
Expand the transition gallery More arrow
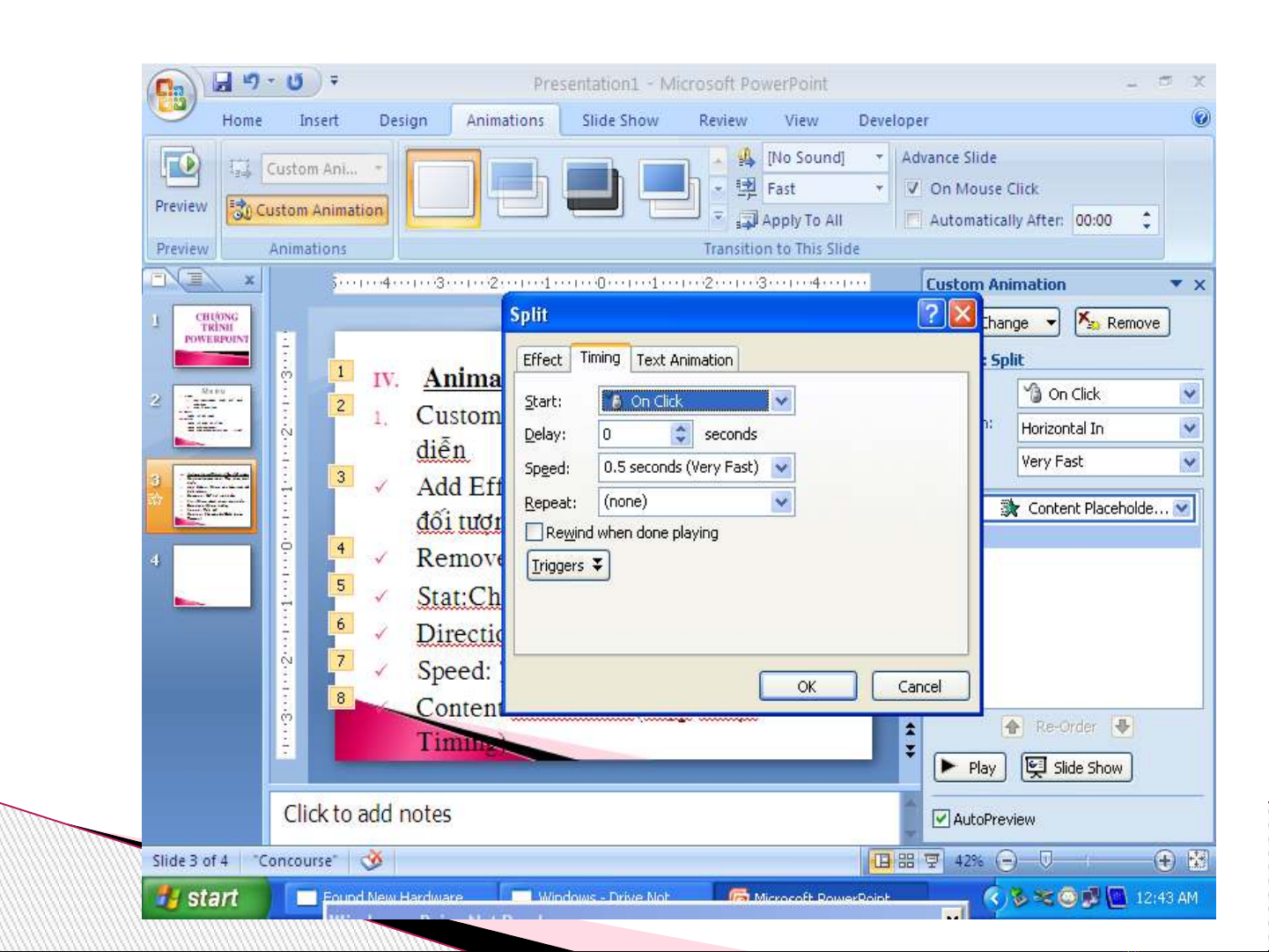pos(718,217)
